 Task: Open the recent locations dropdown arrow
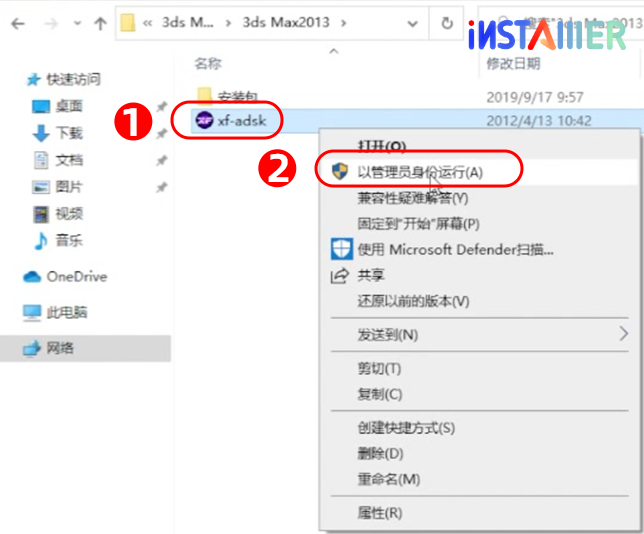[x=77, y=23]
